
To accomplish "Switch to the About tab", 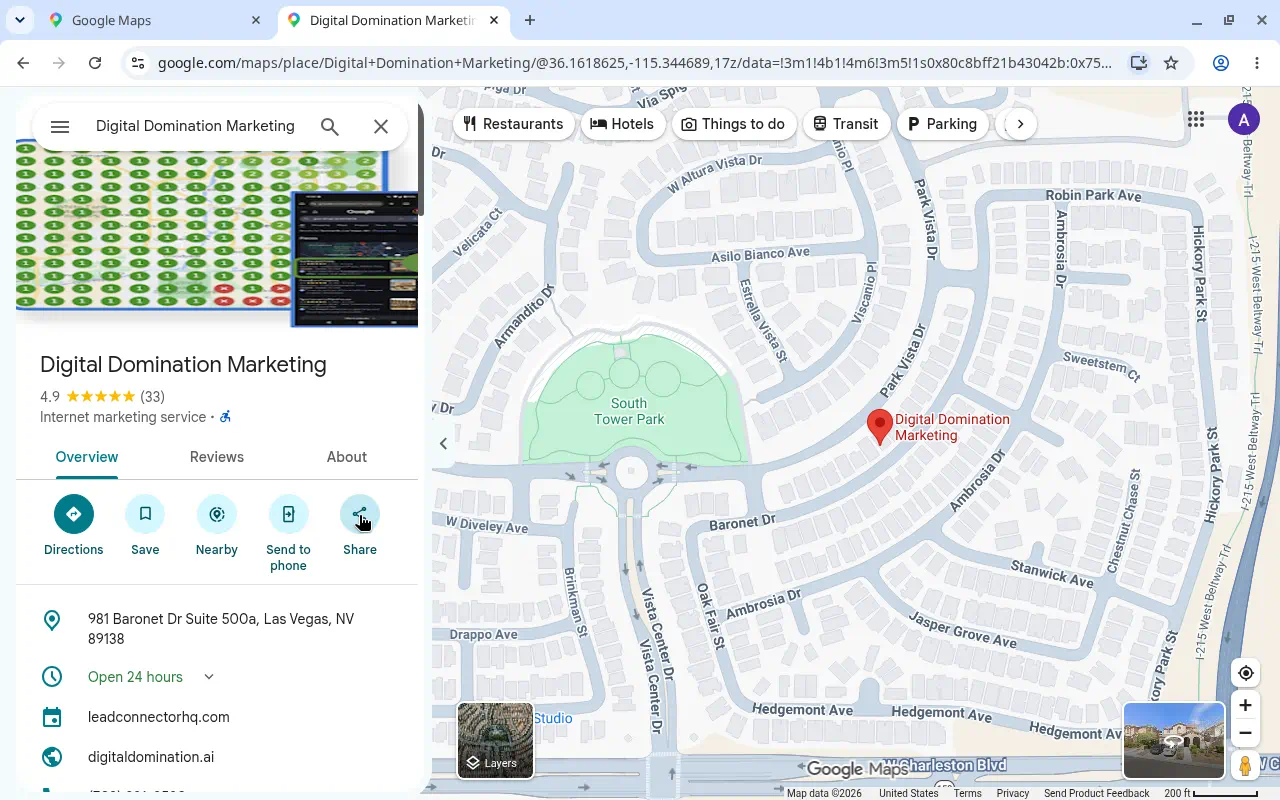I will [347, 457].
